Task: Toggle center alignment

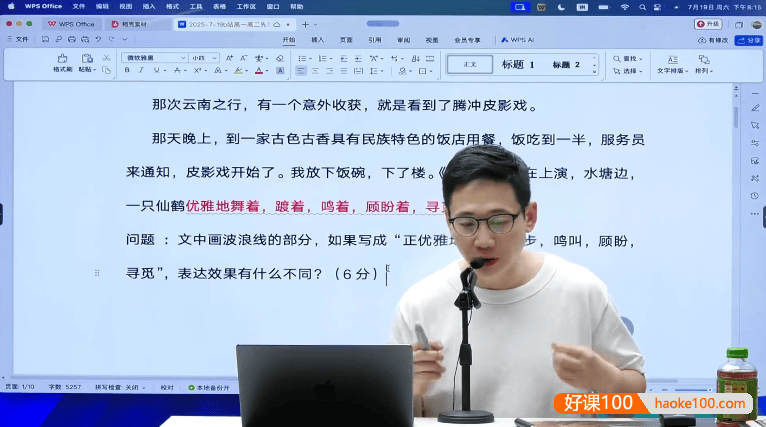Action: (x=315, y=71)
